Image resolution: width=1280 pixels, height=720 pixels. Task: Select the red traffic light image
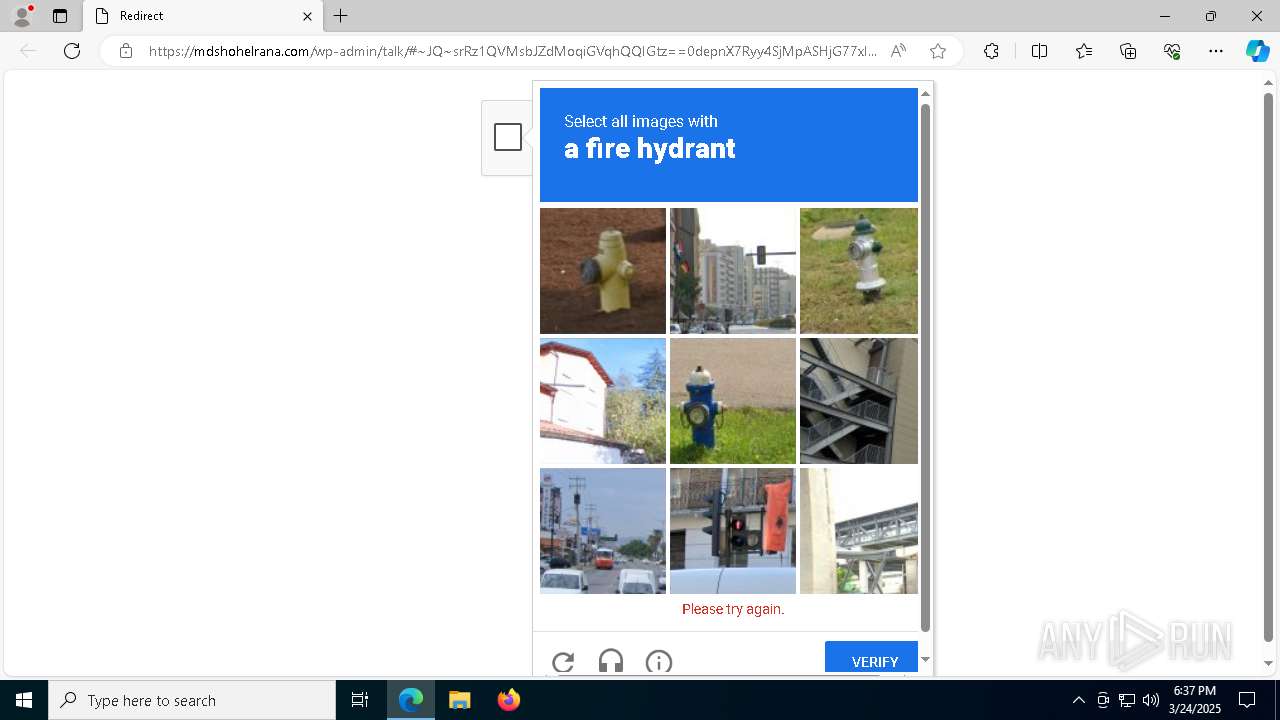733,531
